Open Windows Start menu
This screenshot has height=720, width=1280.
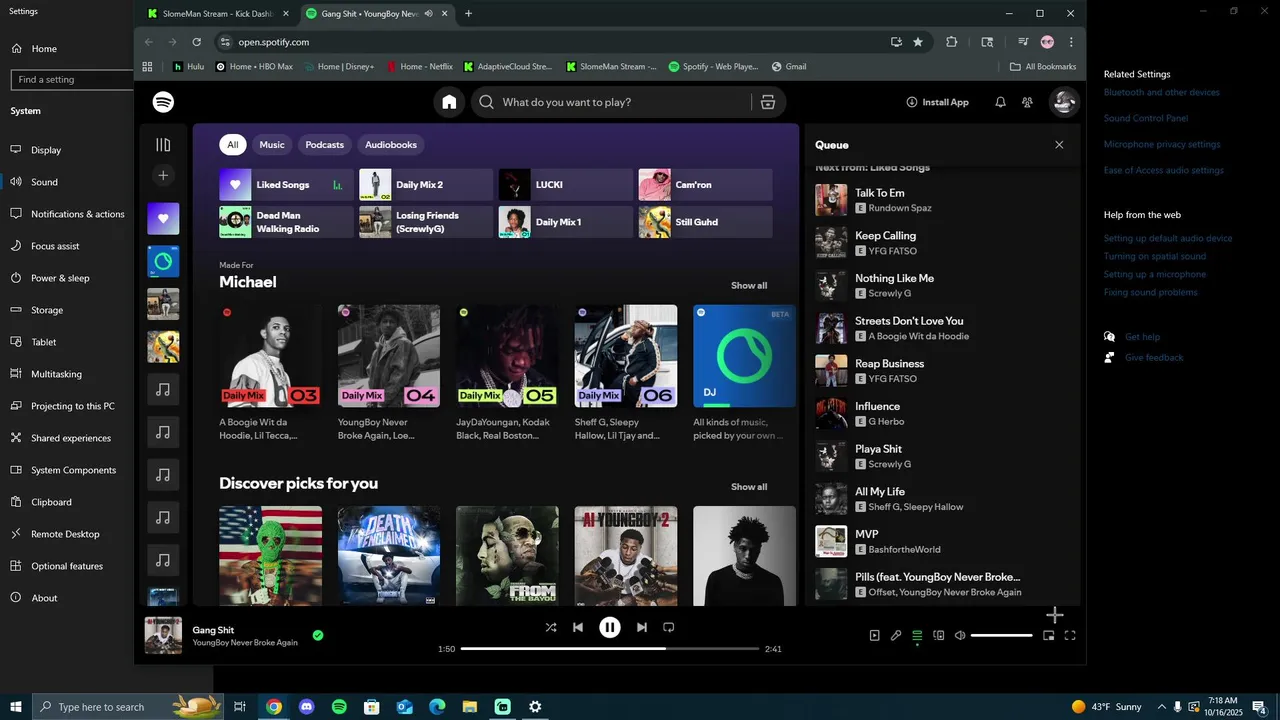point(15,707)
